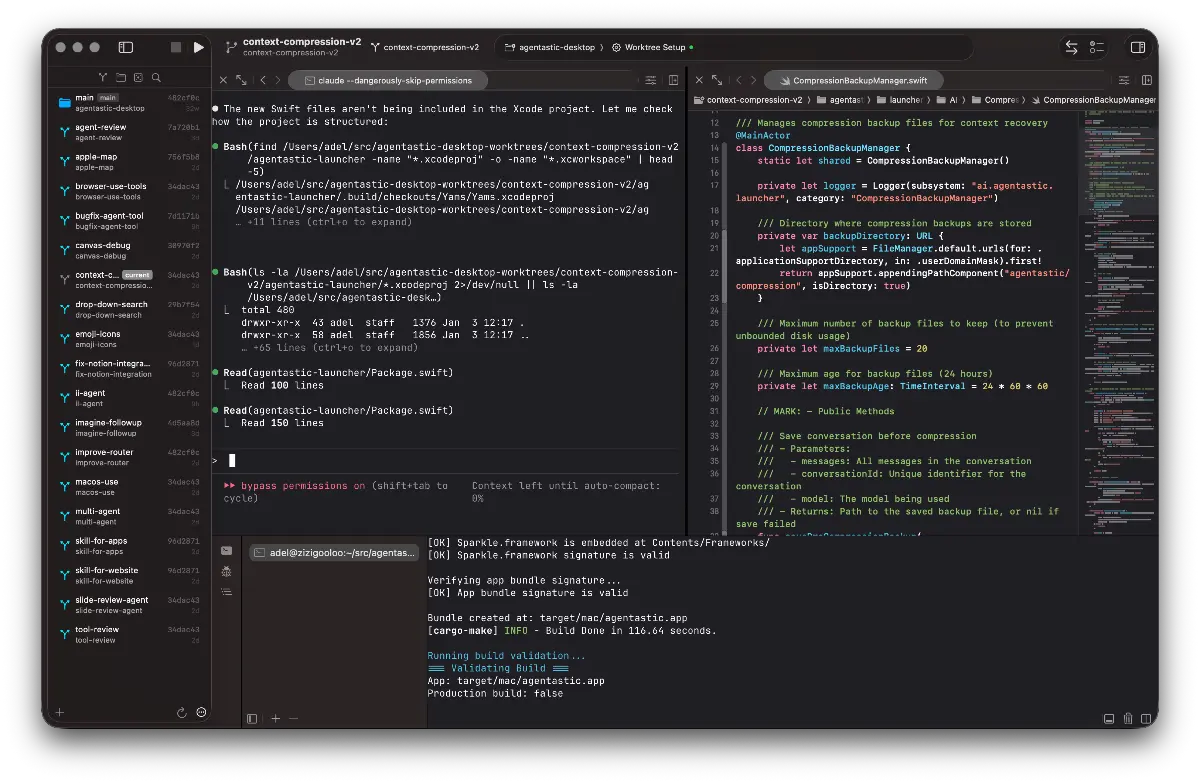Click the Run play button in the titlebar
1200x783 pixels.
coord(199,47)
